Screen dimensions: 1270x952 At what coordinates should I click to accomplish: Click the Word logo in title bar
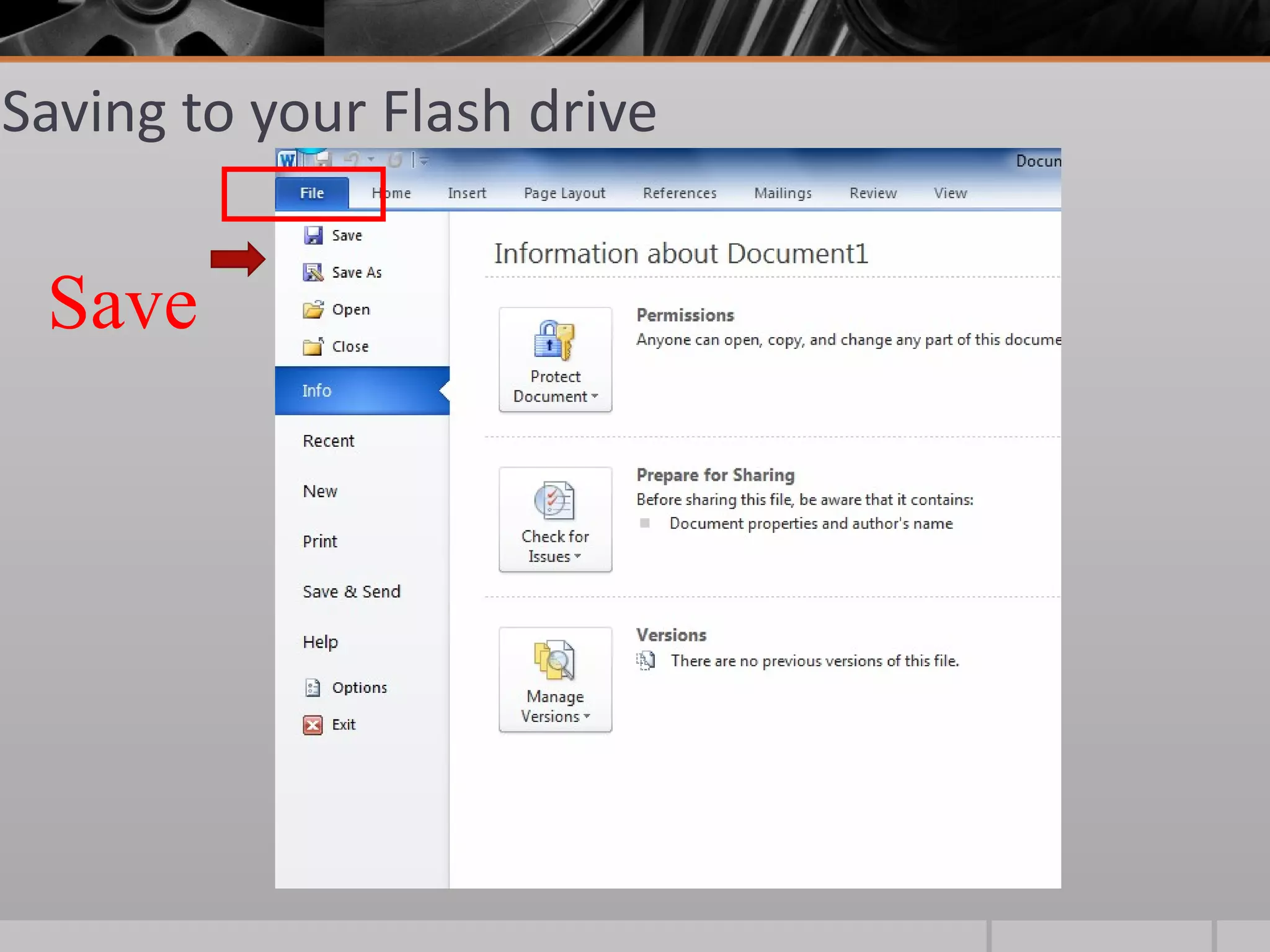[287, 161]
